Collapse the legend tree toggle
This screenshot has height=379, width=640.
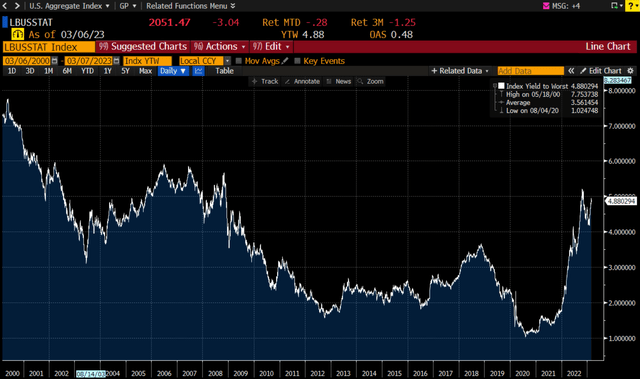click(495, 86)
